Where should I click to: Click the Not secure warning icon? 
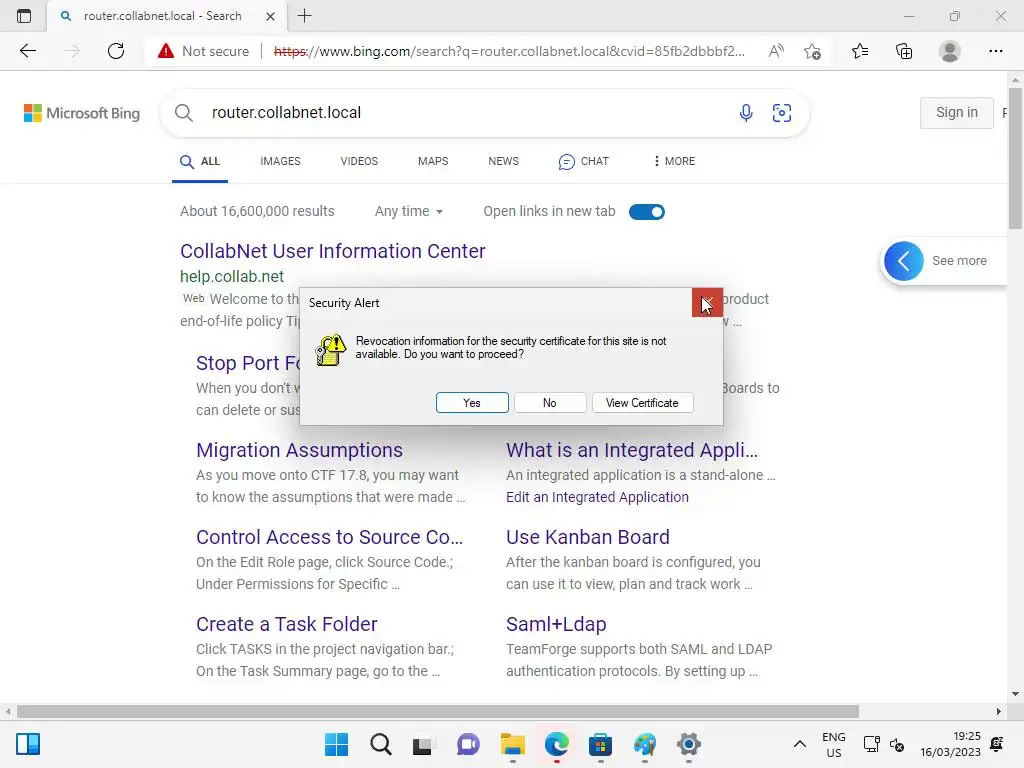(166, 51)
